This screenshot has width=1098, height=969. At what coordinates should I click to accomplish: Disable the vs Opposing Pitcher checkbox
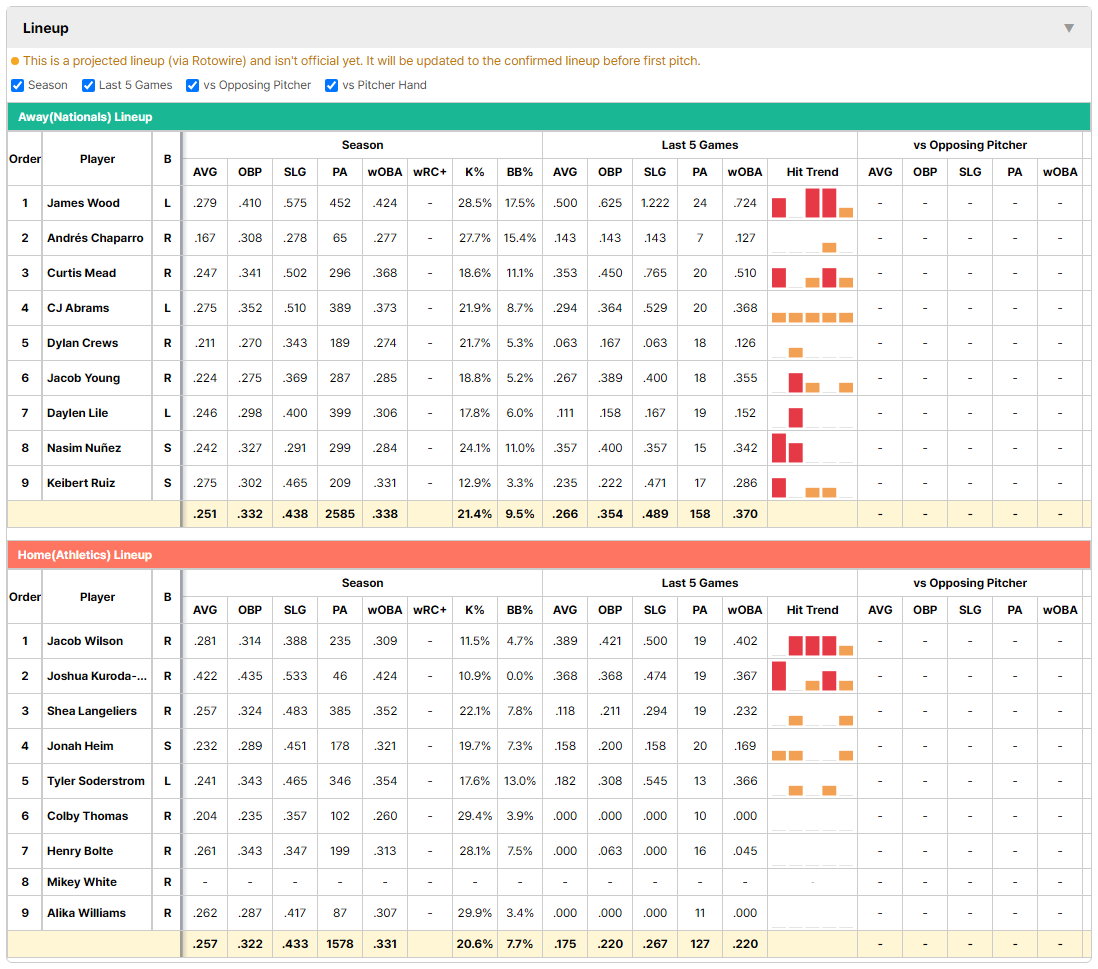[193, 85]
